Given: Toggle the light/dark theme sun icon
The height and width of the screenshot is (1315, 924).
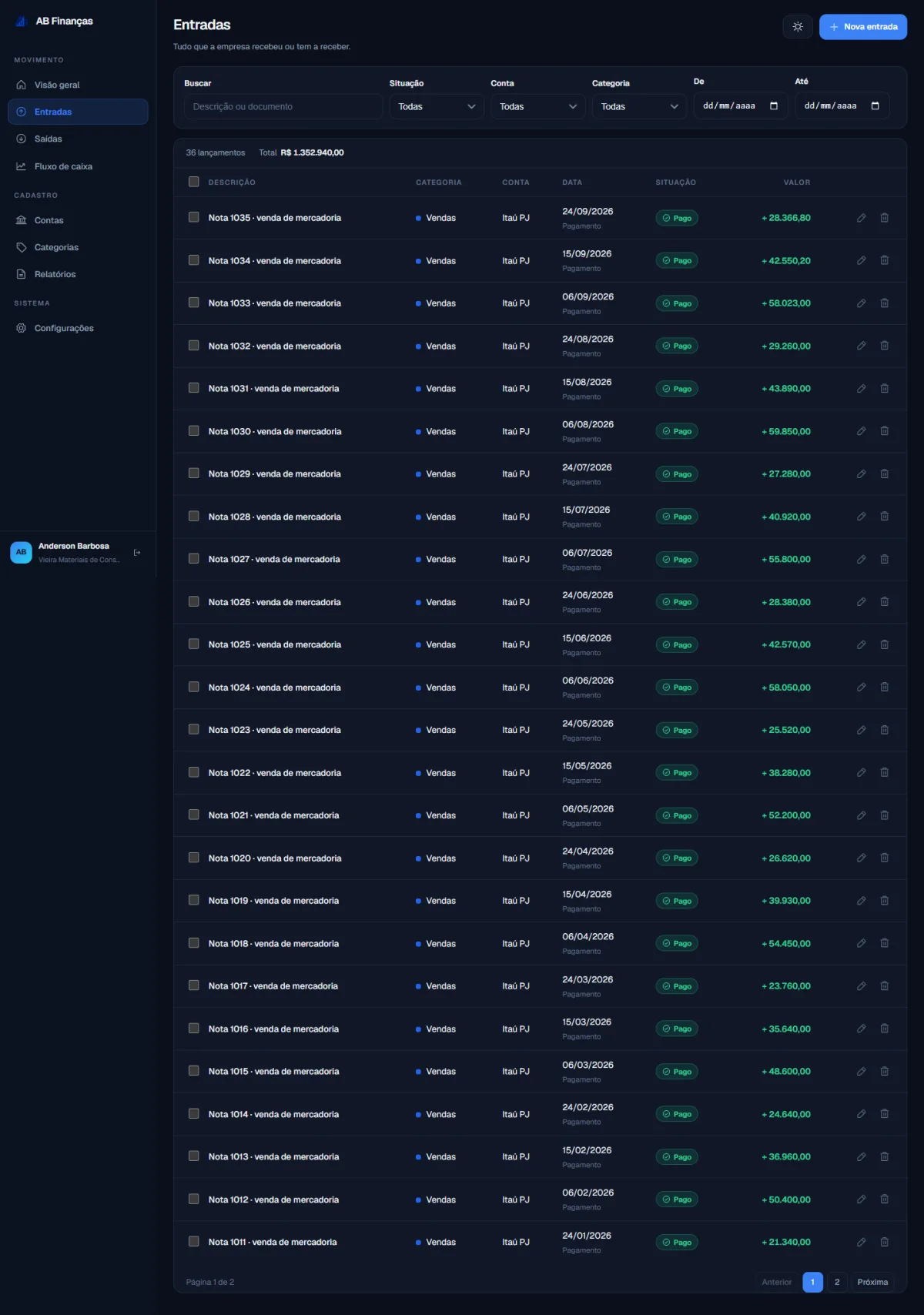Looking at the screenshot, I should click(798, 27).
